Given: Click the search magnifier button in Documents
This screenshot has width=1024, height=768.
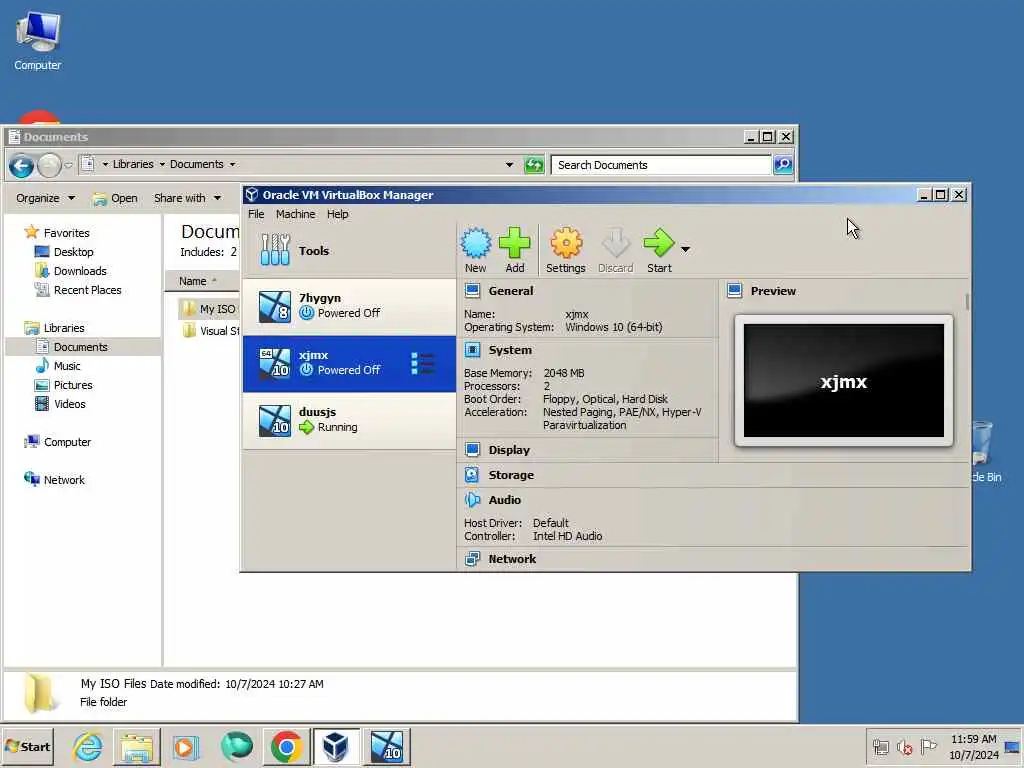Looking at the screenshot, I should (783, 165).
